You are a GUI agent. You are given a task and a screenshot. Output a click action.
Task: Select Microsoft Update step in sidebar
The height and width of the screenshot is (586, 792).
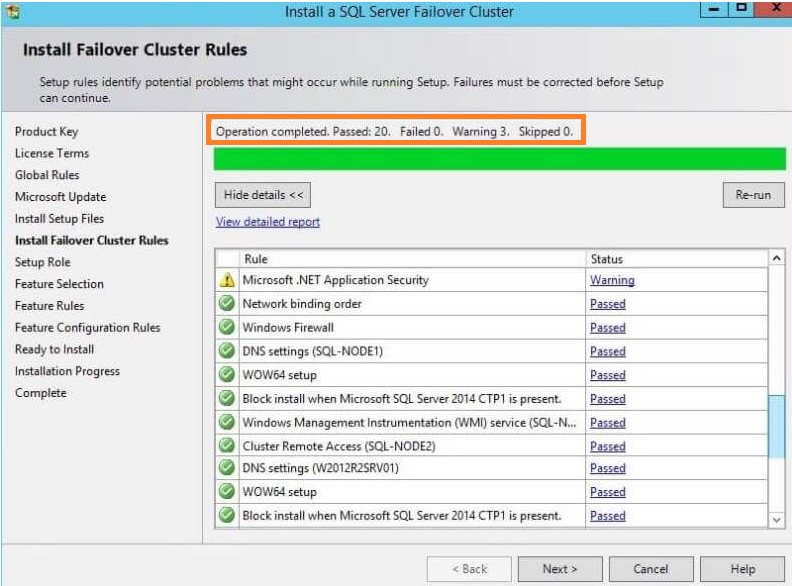[x=61, y=197]
